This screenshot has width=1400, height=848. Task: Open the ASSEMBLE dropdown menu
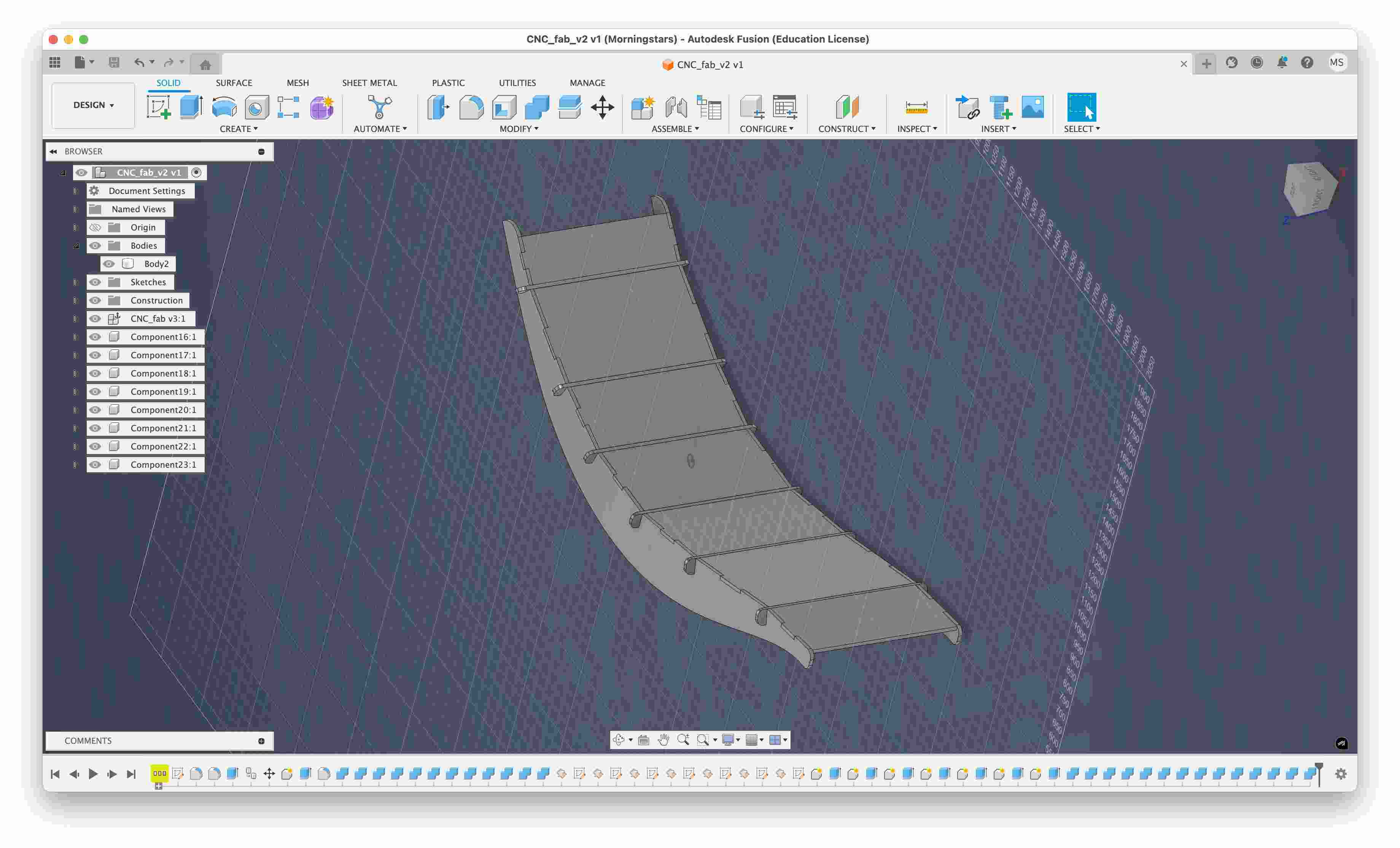click(675, 129)
